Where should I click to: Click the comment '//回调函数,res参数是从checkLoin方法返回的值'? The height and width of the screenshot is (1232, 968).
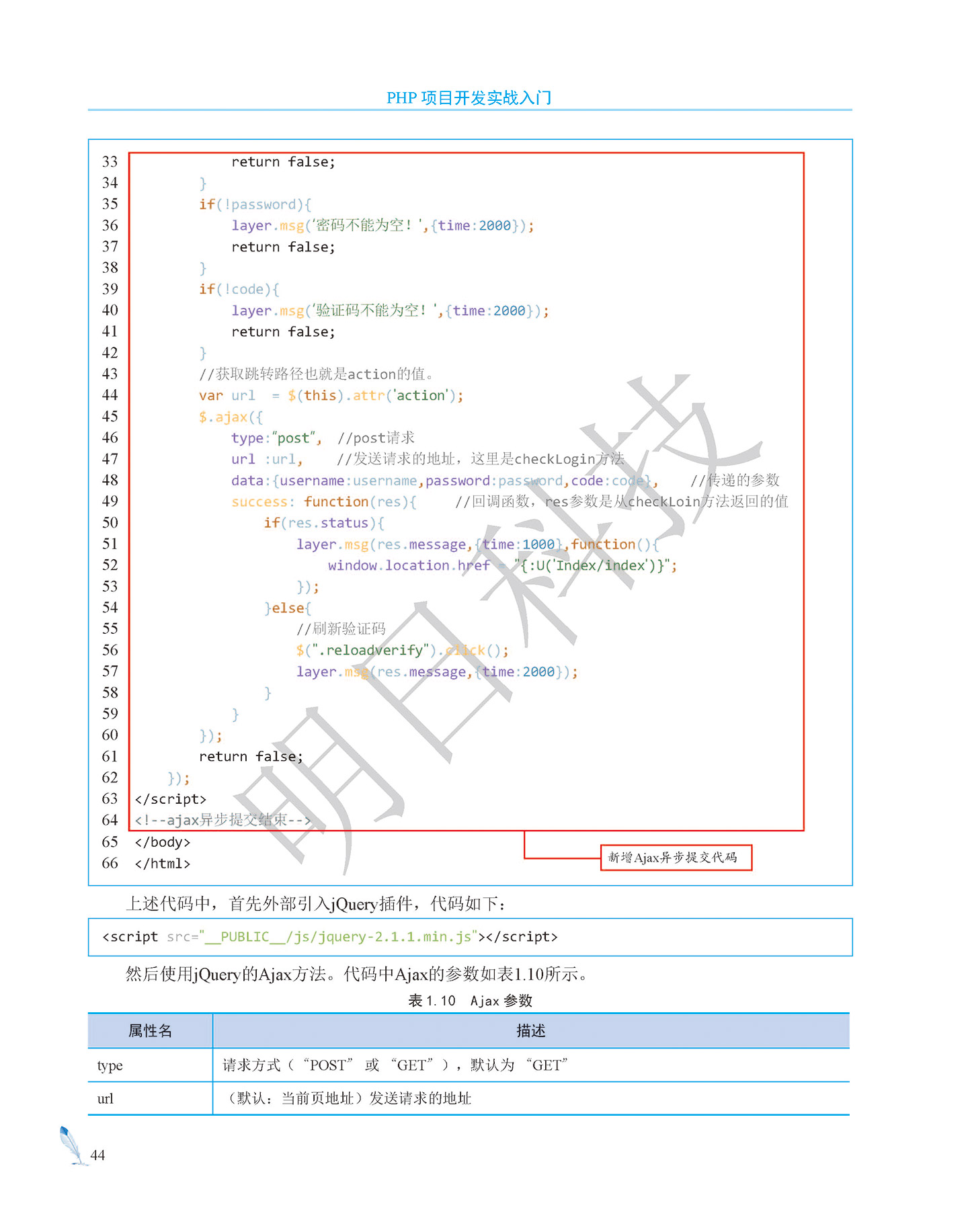622,502
